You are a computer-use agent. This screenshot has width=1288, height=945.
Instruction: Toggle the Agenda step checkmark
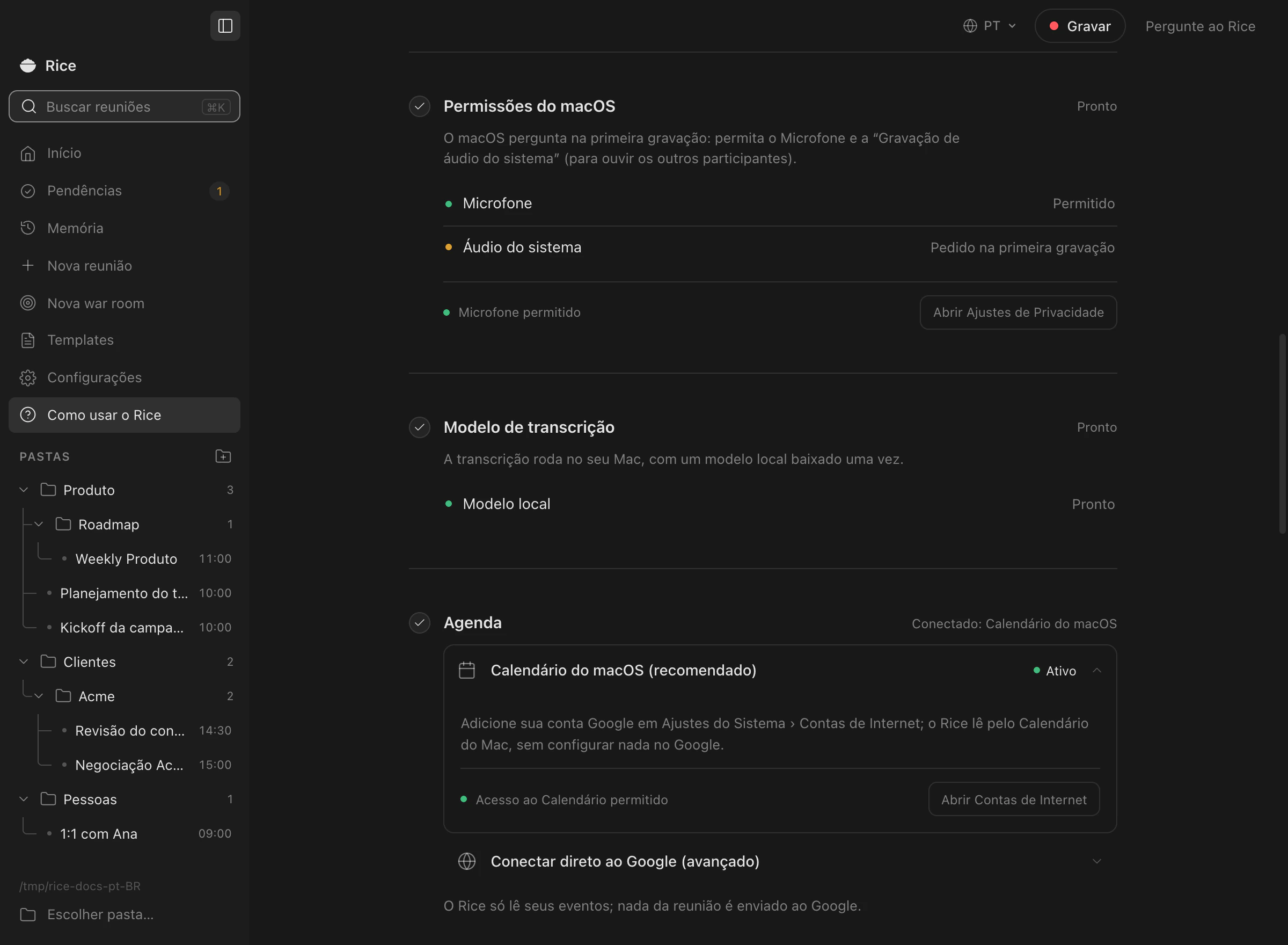click(x=419, y=623)
